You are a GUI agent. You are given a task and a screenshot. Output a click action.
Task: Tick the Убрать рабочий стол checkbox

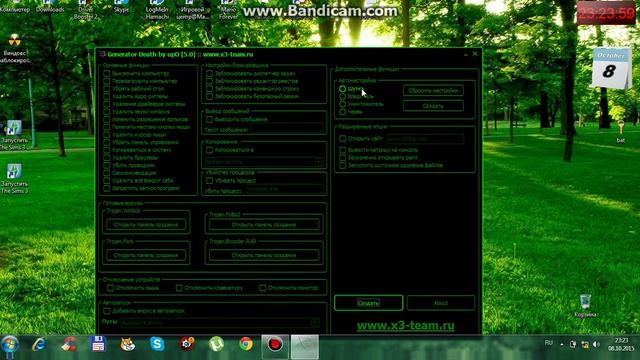(107, 89)
